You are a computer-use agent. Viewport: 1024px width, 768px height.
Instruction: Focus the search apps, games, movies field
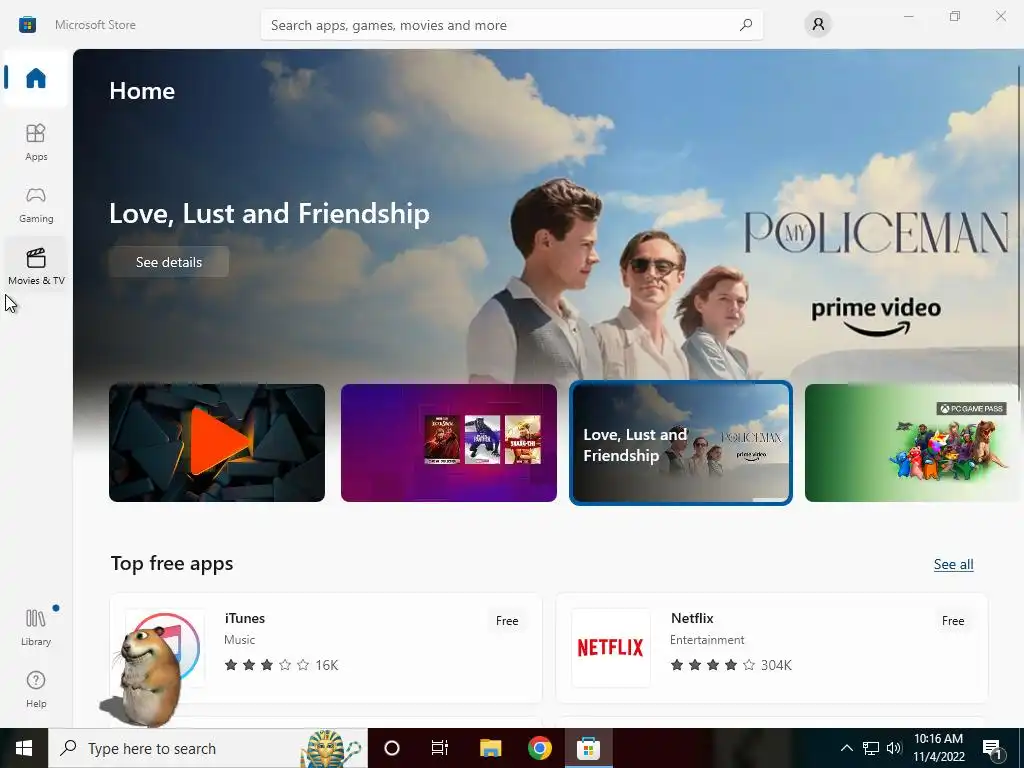point(511,25)
